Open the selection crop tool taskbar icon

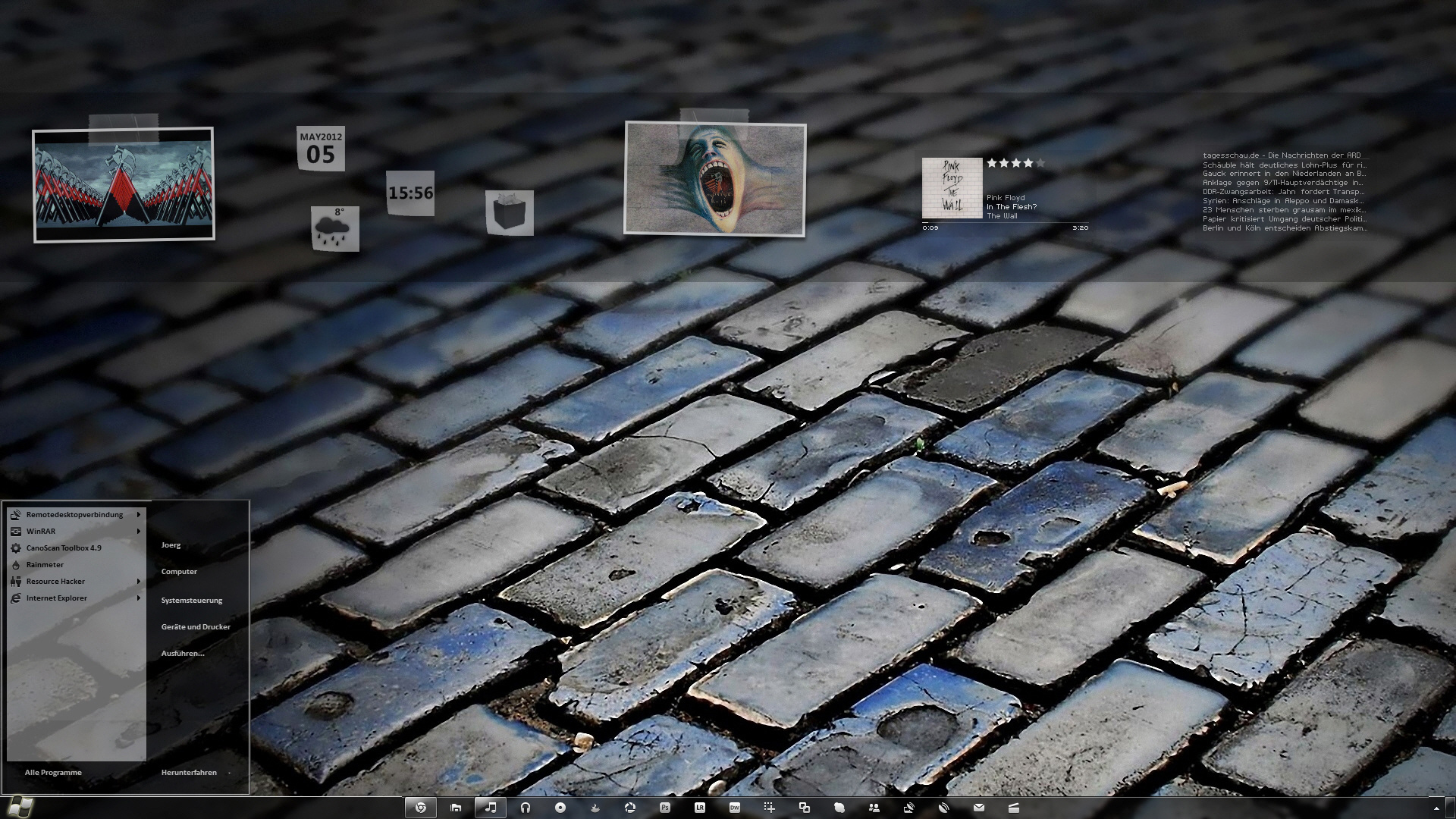tap(770, 808)
